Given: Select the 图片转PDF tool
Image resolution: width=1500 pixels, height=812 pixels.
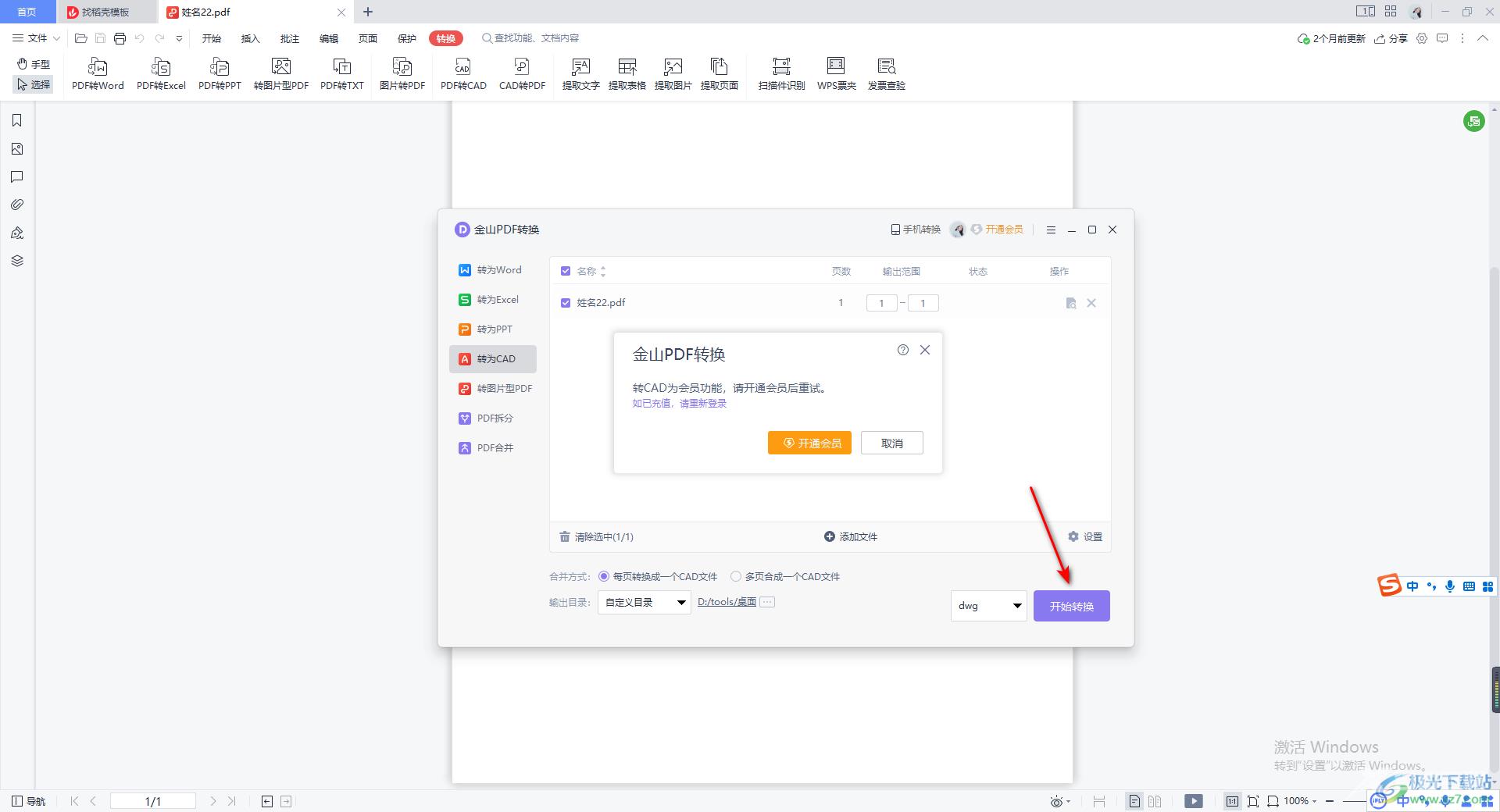Looking at the screenshot, I should (402, 74).
